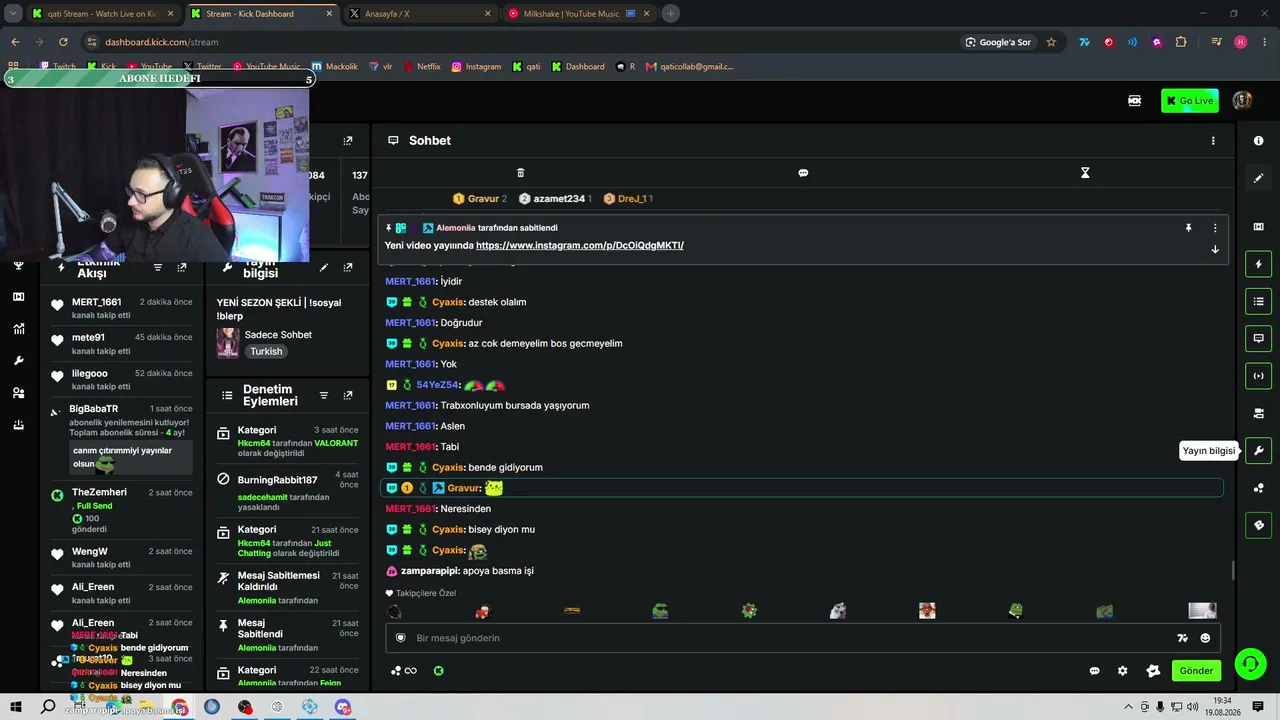Click the Google'a Sor button
The width and height of the screenshot is (1280, 720).
tap(998, 42)
